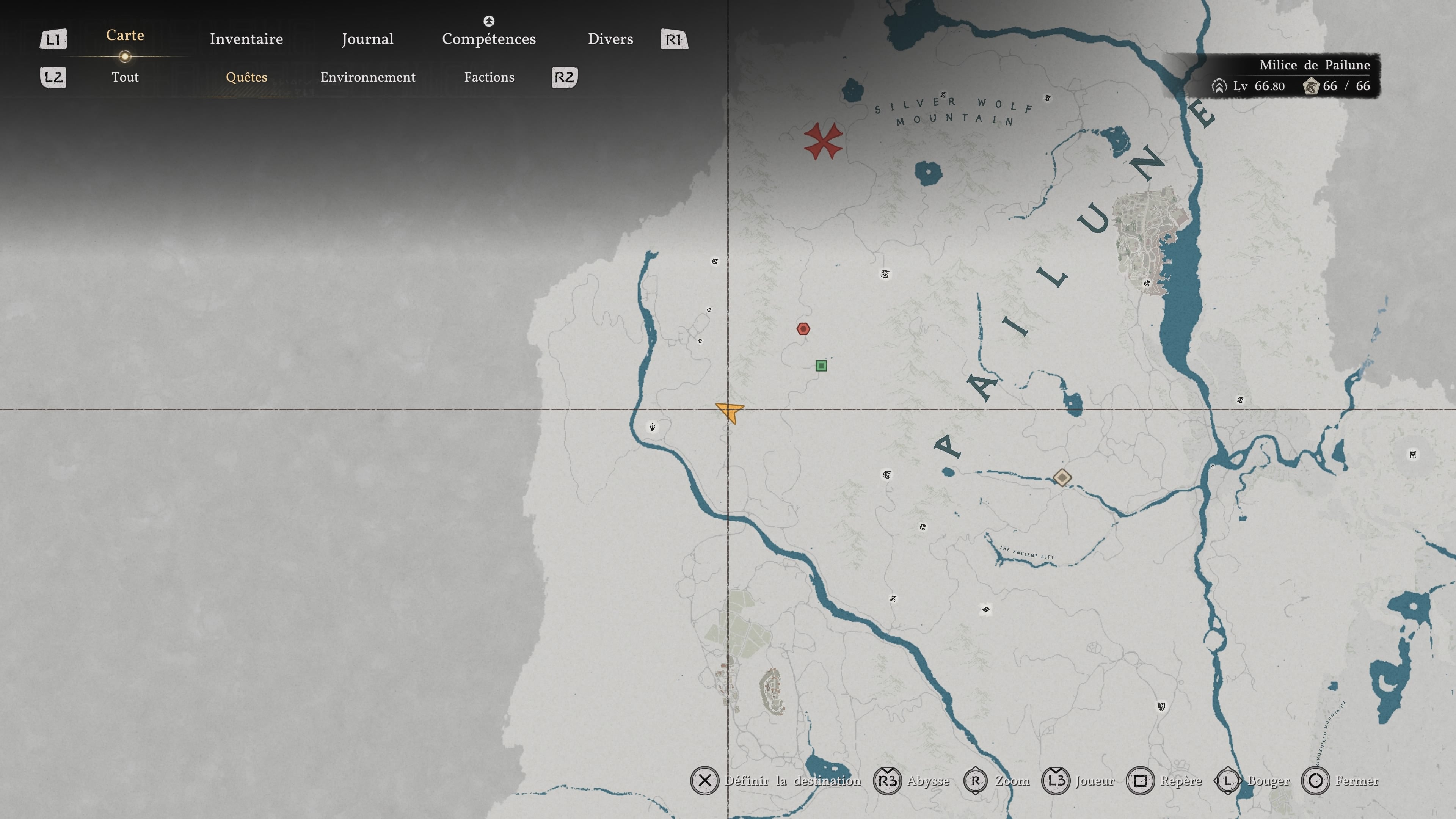Open the Carte tab
This screenshot has height=819, width=1456.
click(x=125, y=35)
